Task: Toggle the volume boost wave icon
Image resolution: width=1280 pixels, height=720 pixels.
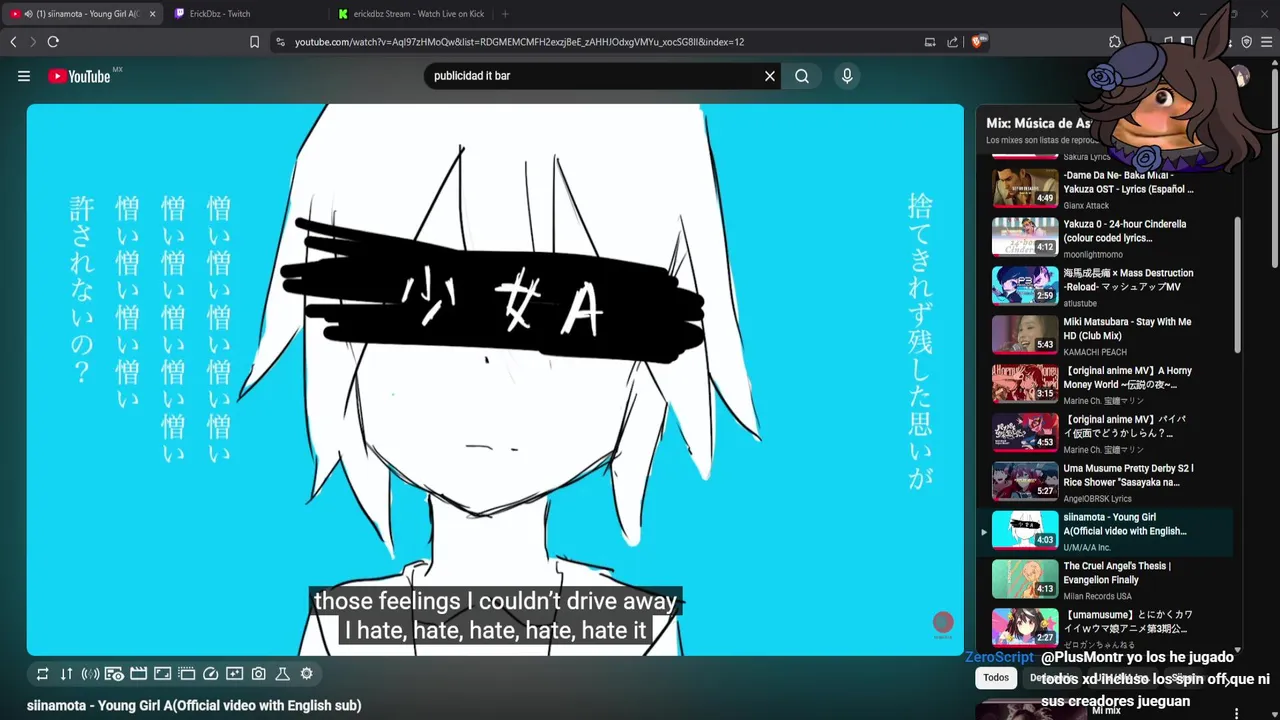Action: (x=90, y=674)
